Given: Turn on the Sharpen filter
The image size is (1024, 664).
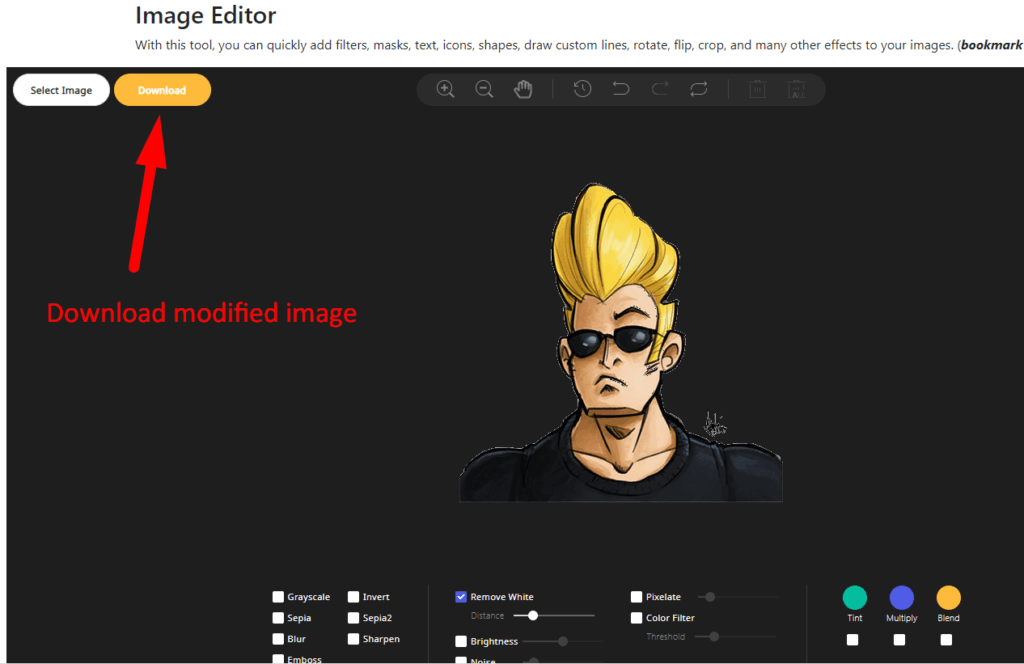Looking at the screenshot, I should pos(353,639).
